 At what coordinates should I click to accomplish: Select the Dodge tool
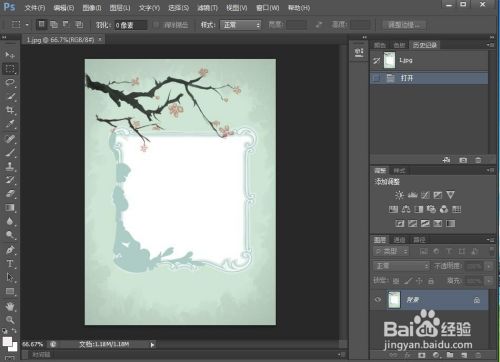pyautogui.click(x=10, y=235)
